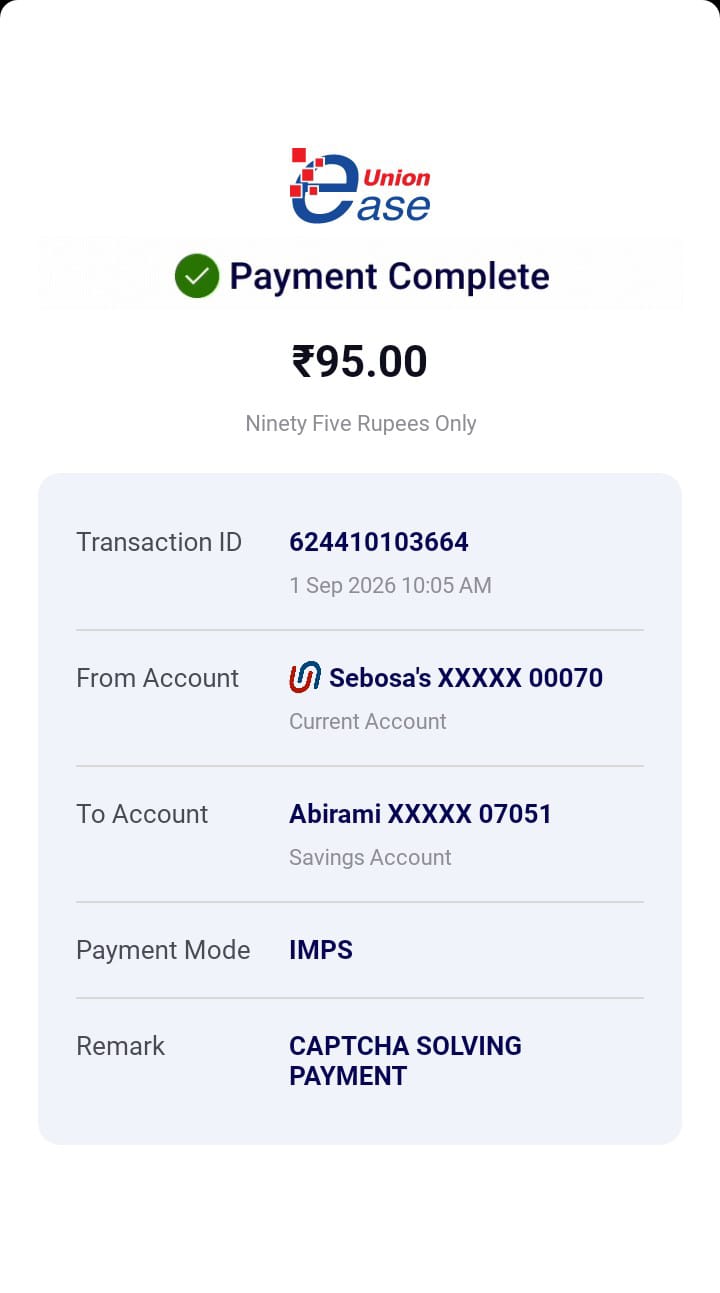Image resolution: width=720 pixels, height=1293 pixels.
Task: Select Sebosa's XXXXX 00070 account text
Action: [466, 678]
